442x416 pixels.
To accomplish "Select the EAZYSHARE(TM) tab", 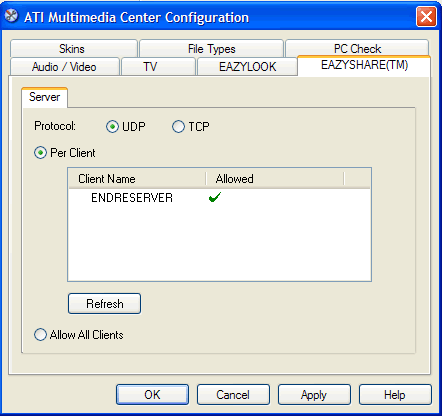I will [364, 65].
